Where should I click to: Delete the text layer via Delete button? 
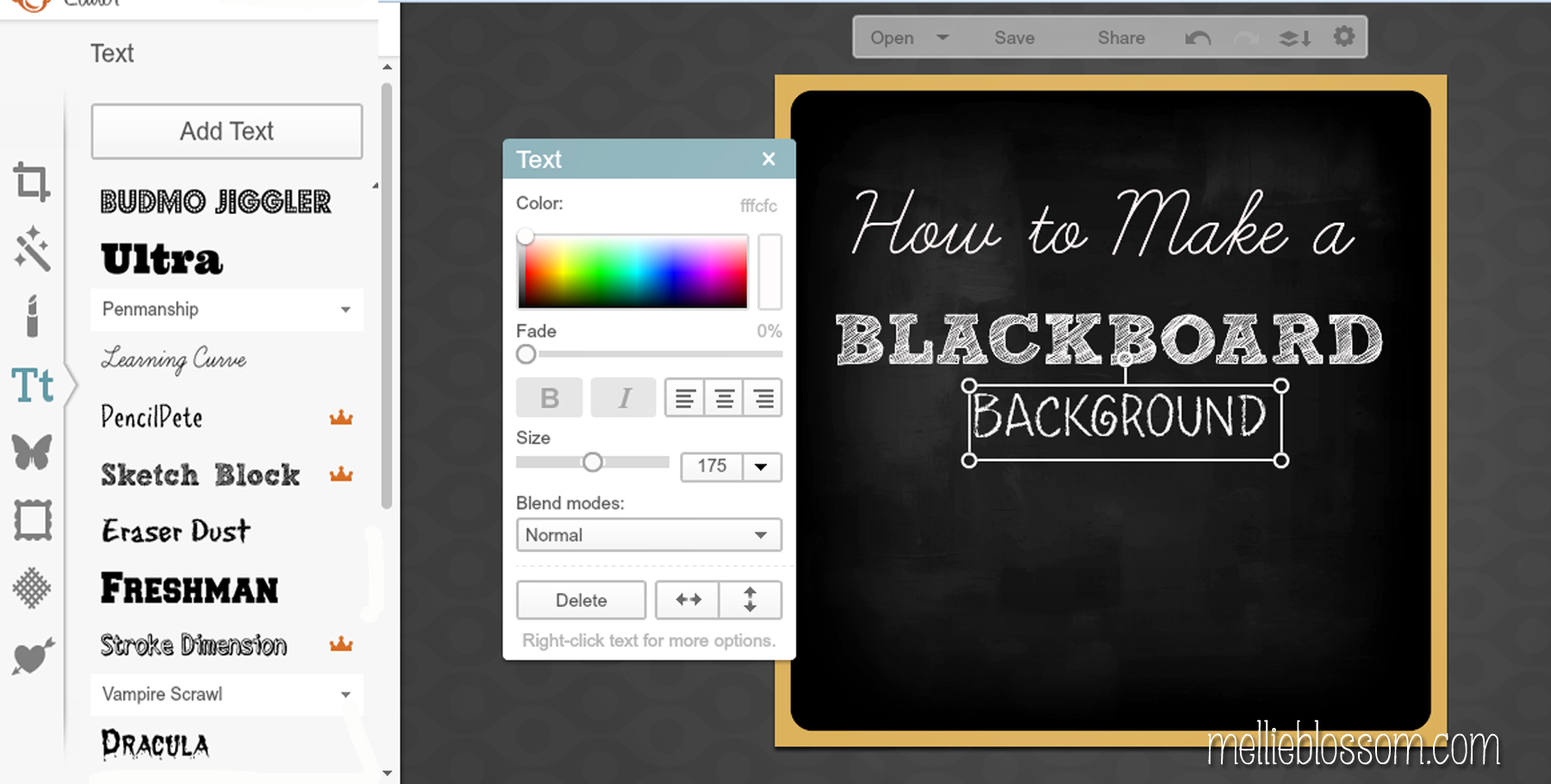pyautogui.click(x=581, y=600)
